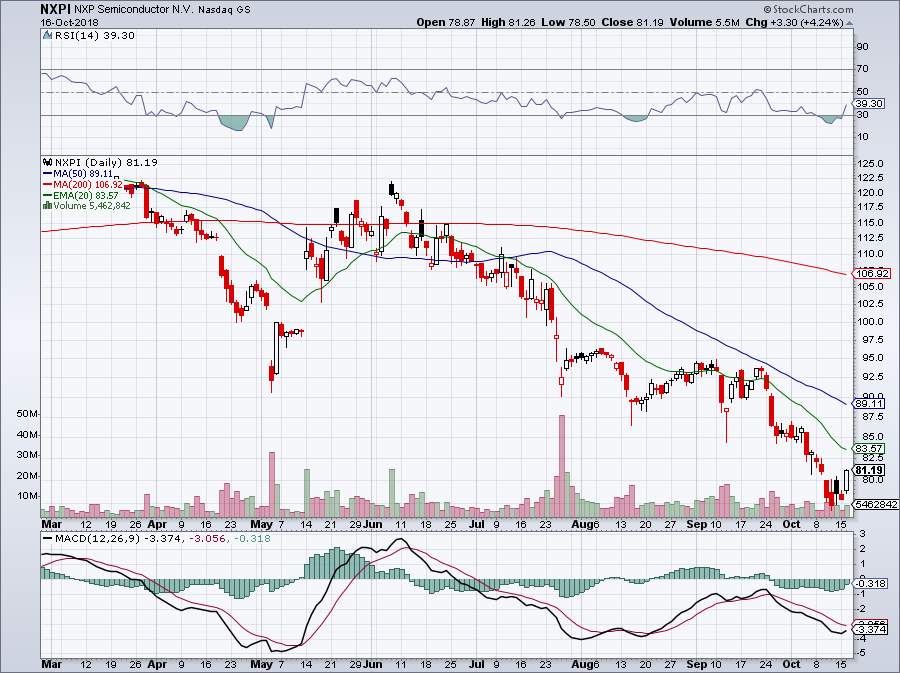Select the -3.056 signal value in MACD legend

tap(207, 539)
